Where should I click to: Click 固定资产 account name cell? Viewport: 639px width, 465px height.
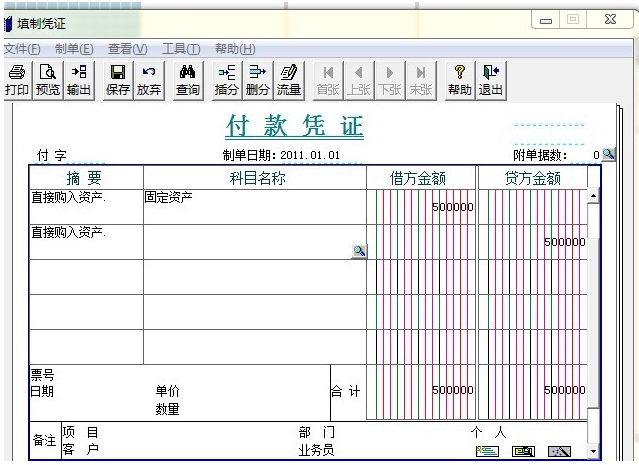pyautogui.click(x=255, y=207)
